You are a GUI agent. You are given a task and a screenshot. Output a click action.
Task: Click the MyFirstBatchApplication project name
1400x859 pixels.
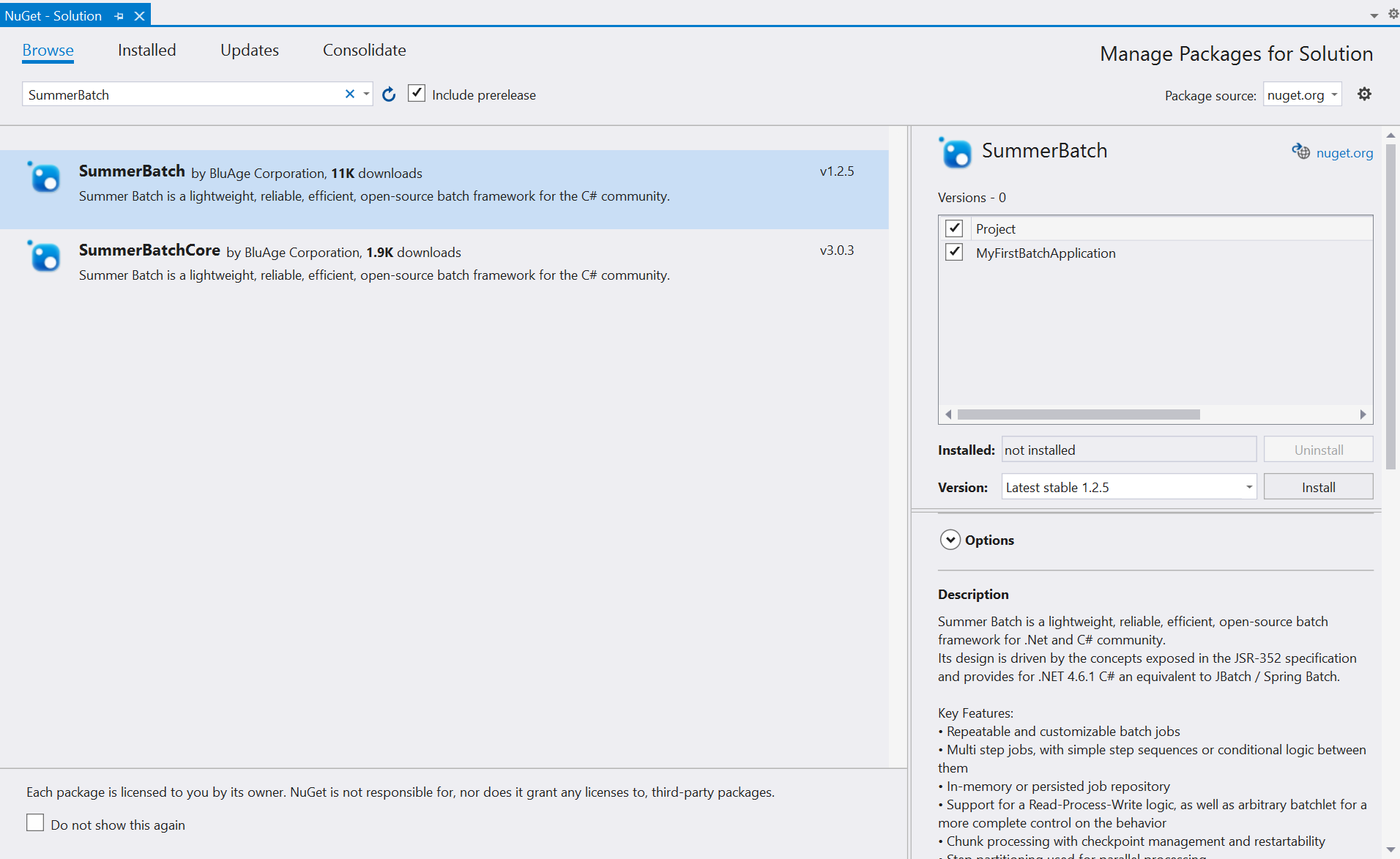click(1046, 253)
